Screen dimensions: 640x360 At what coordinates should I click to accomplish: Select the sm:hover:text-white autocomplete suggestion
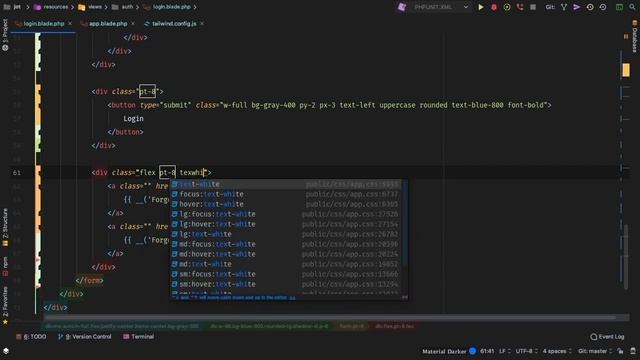tap(286, 284)
